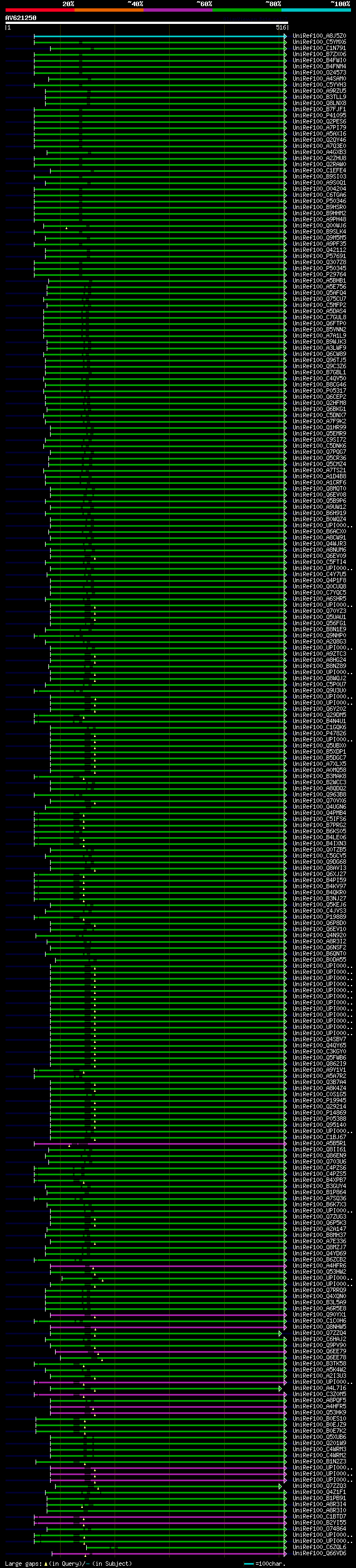Click hit UniRef100_A4HFR6
356x1568 pixels.
click(x=319, y=1265)
